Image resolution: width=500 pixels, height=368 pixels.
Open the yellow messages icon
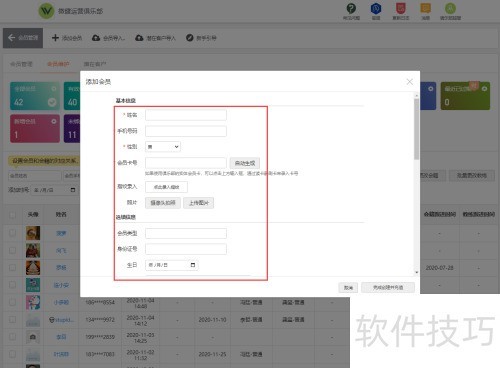[425, 8]
